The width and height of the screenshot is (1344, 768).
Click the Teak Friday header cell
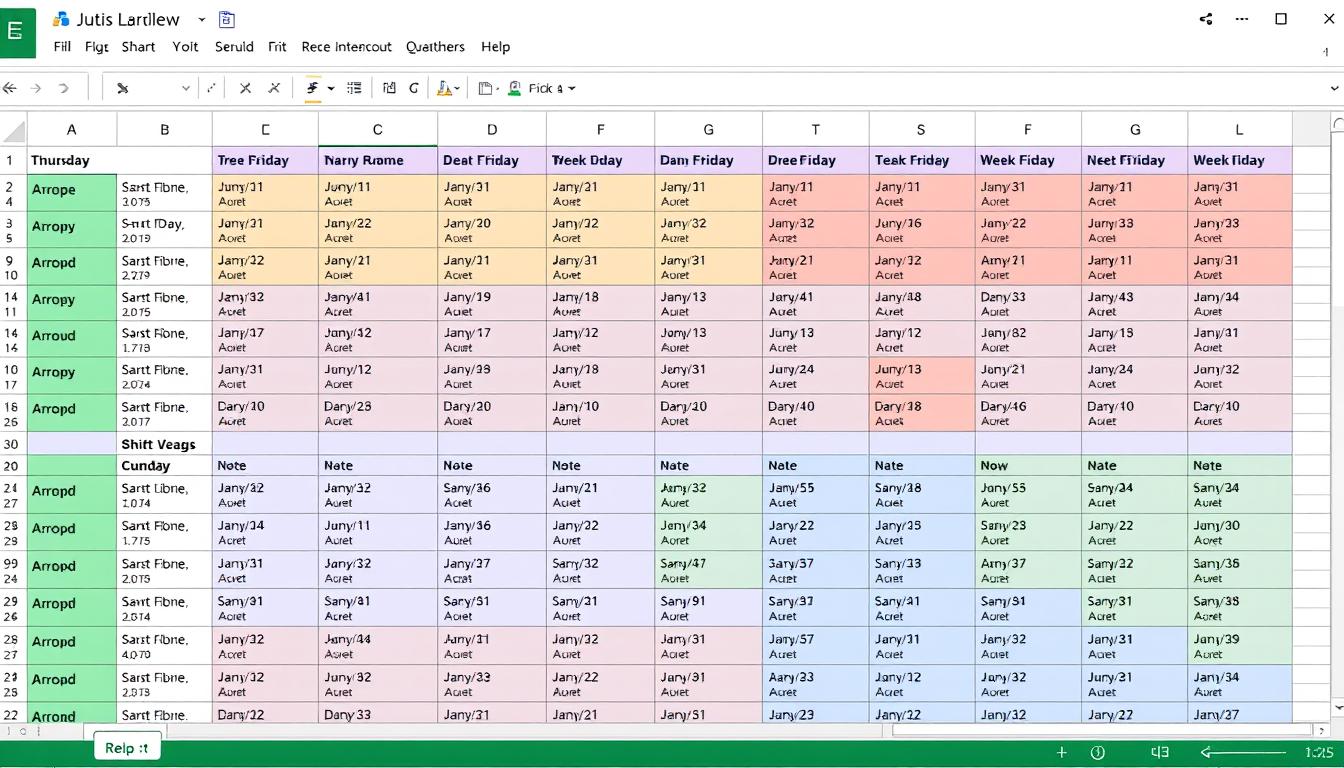click(922, 160)
